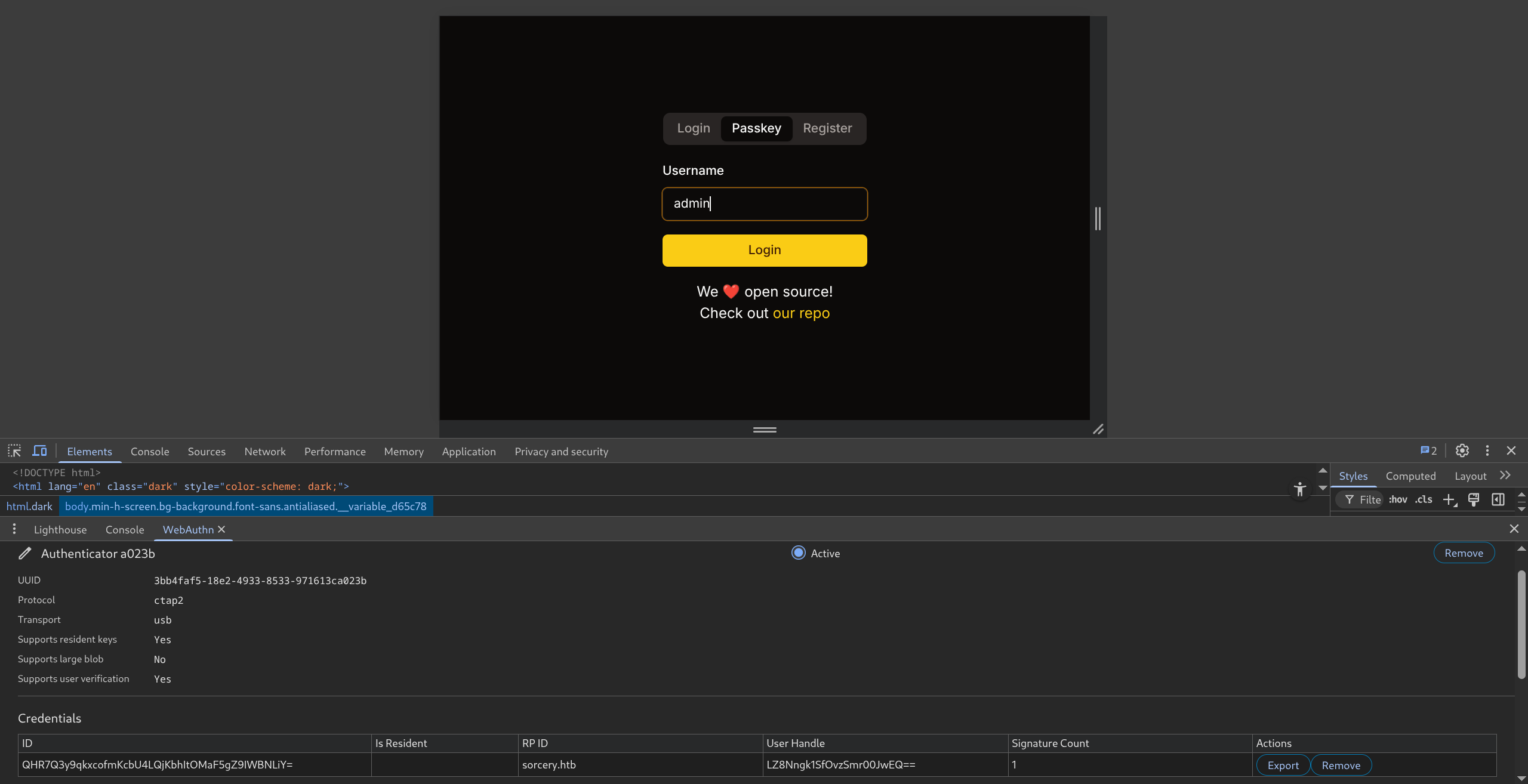Click the accessibility tree icon
The image size is (1528, 784).
coord(1299,490)
